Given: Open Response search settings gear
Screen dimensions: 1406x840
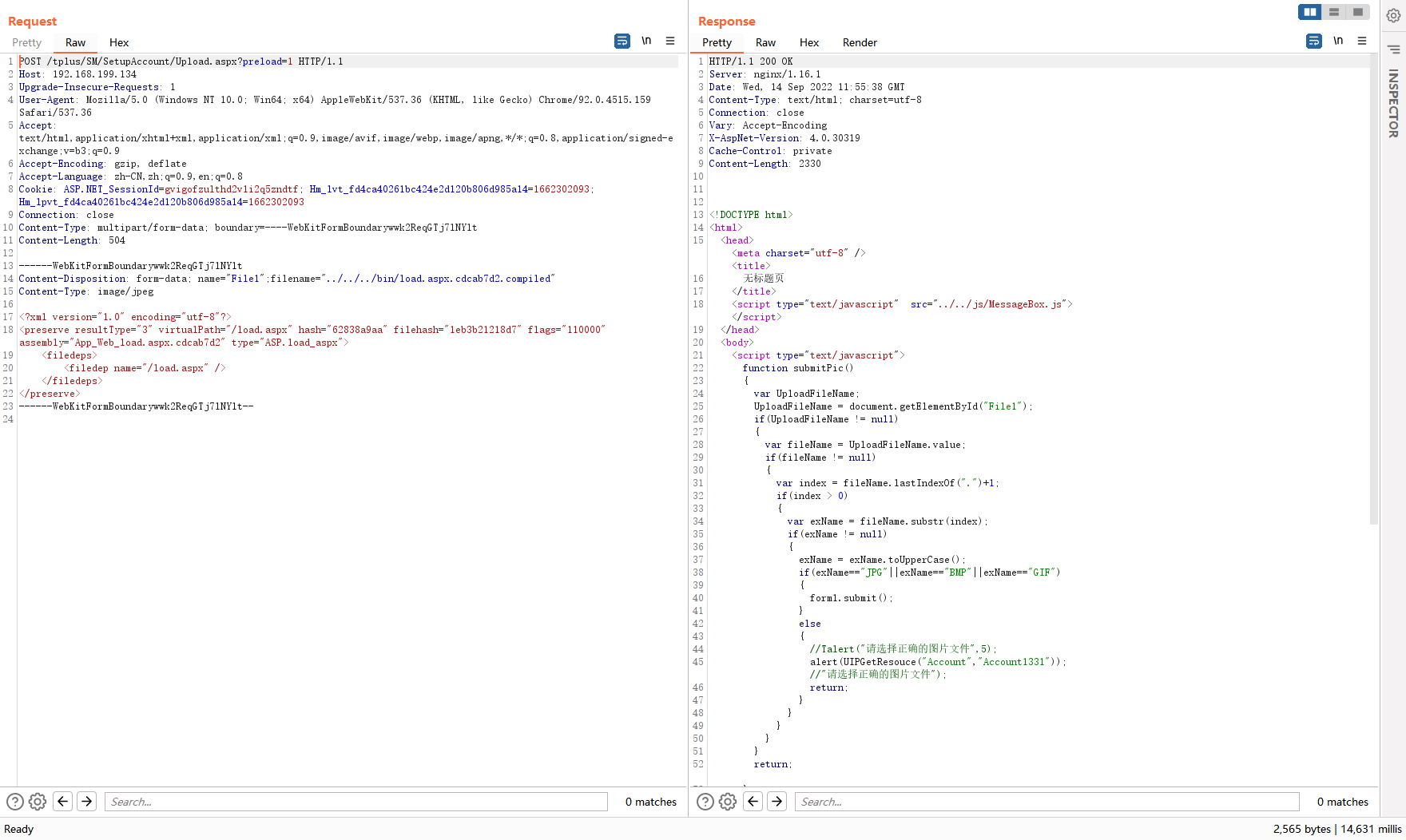Looking at the screenshot, I should 728,802.
